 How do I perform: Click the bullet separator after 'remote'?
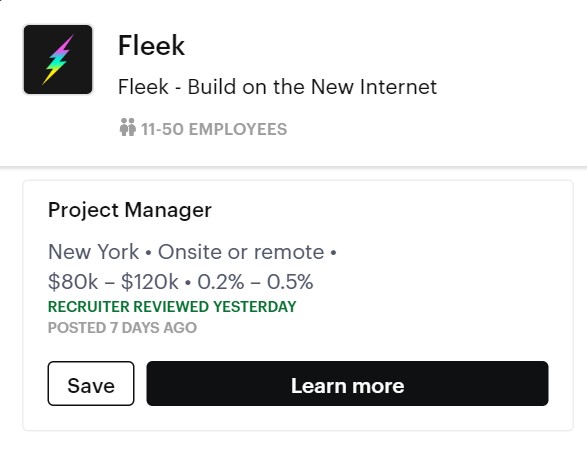(x=333, y=253)
